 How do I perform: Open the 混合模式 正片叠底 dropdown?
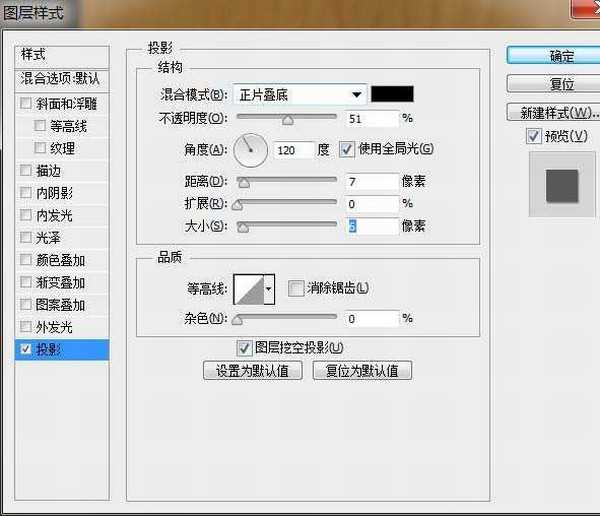click(299, 95)
